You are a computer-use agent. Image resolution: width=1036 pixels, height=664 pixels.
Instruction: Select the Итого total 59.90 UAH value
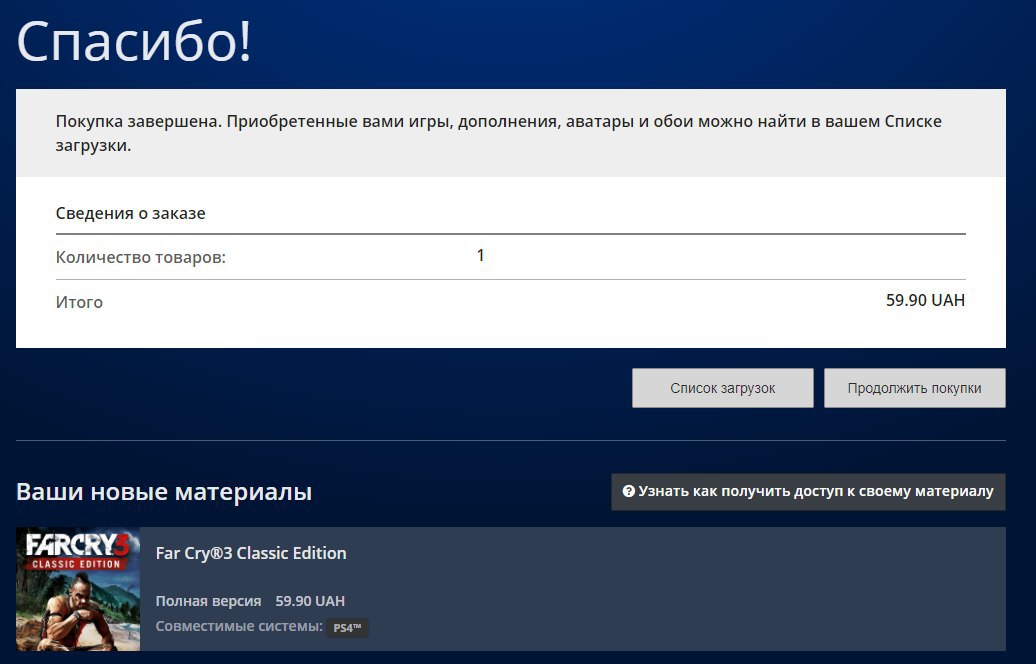925,300
